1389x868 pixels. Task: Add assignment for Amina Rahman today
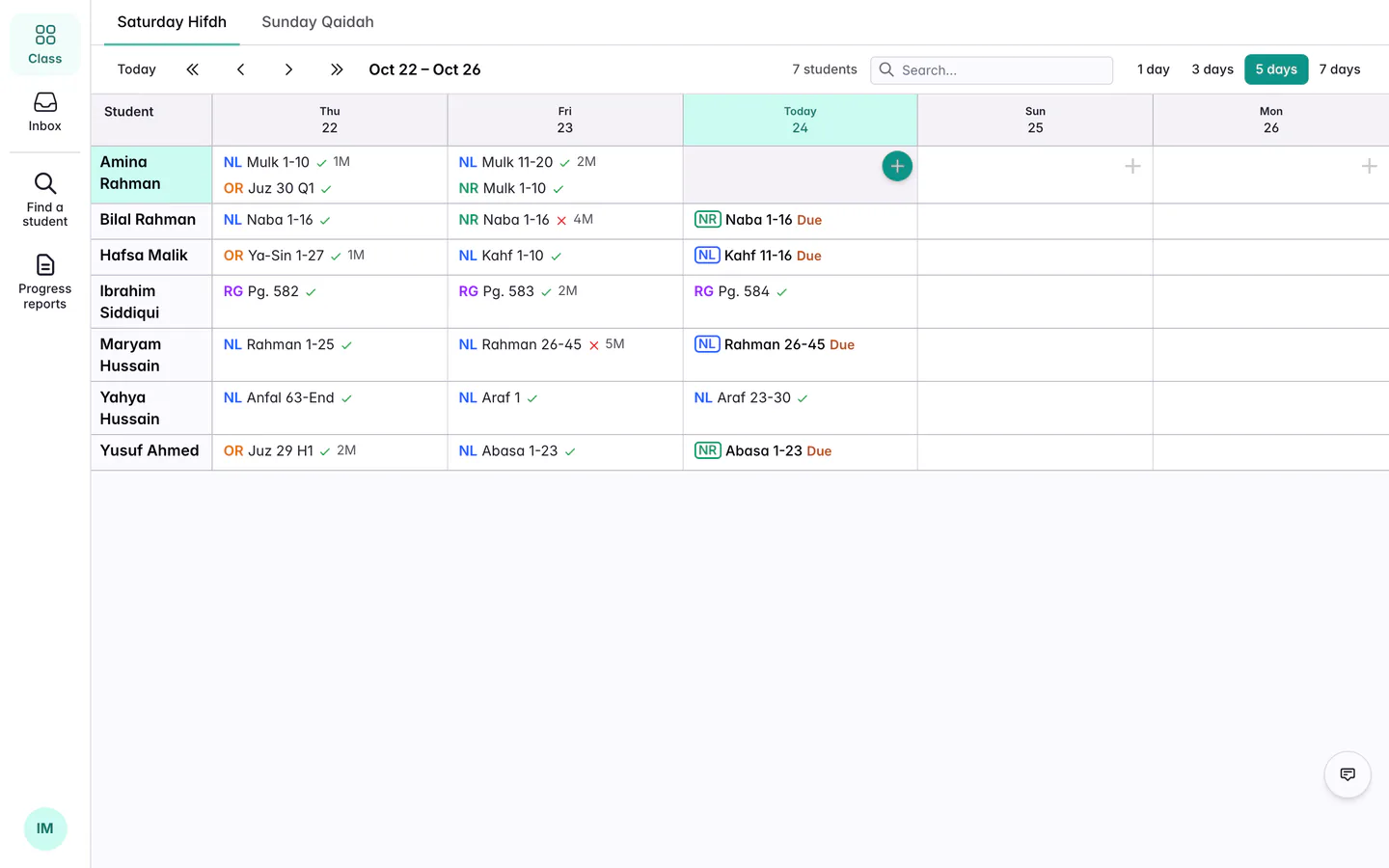(897, 166)
